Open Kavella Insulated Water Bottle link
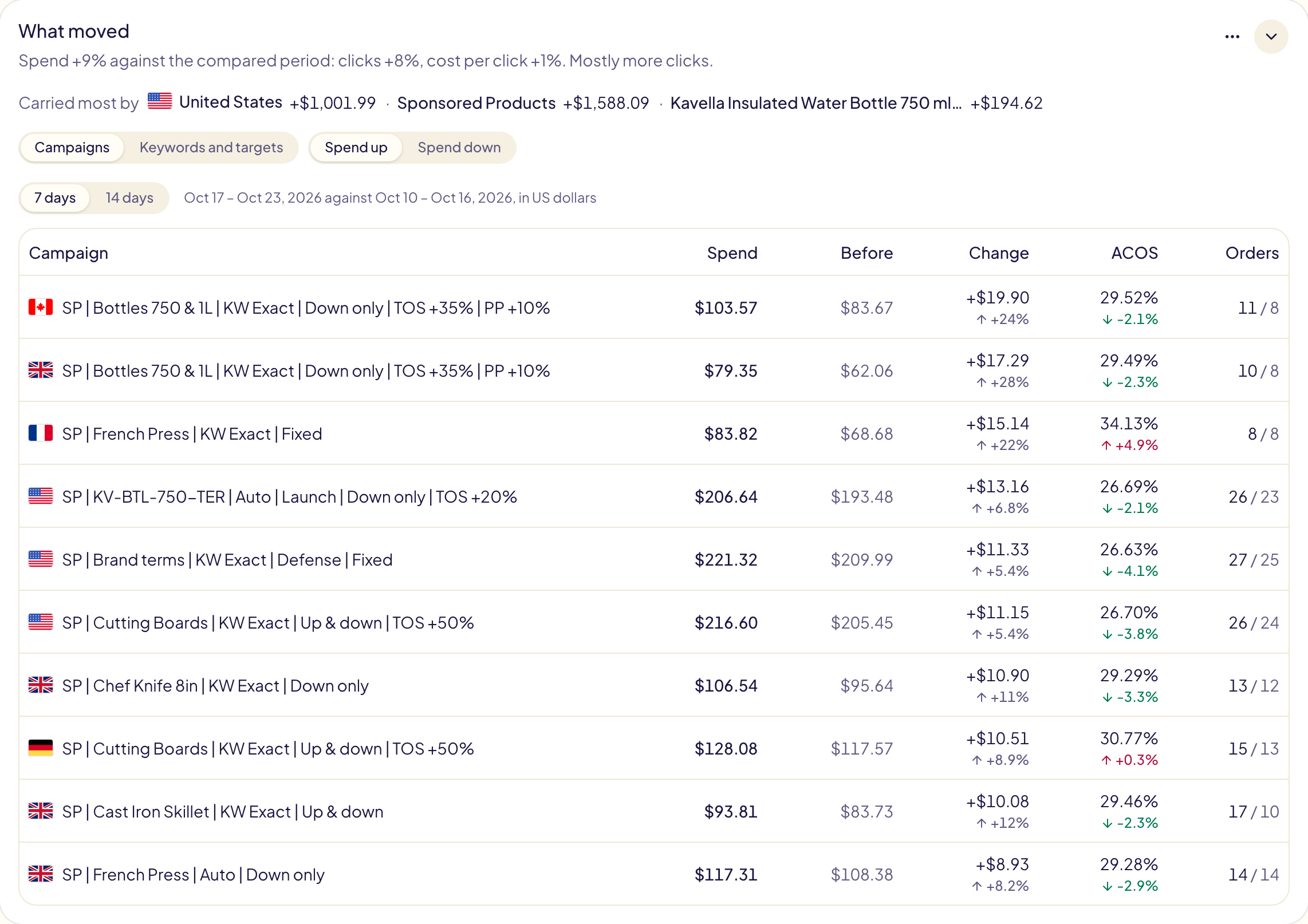This screenshot has width=1308, height=924. tap(816, 103)
